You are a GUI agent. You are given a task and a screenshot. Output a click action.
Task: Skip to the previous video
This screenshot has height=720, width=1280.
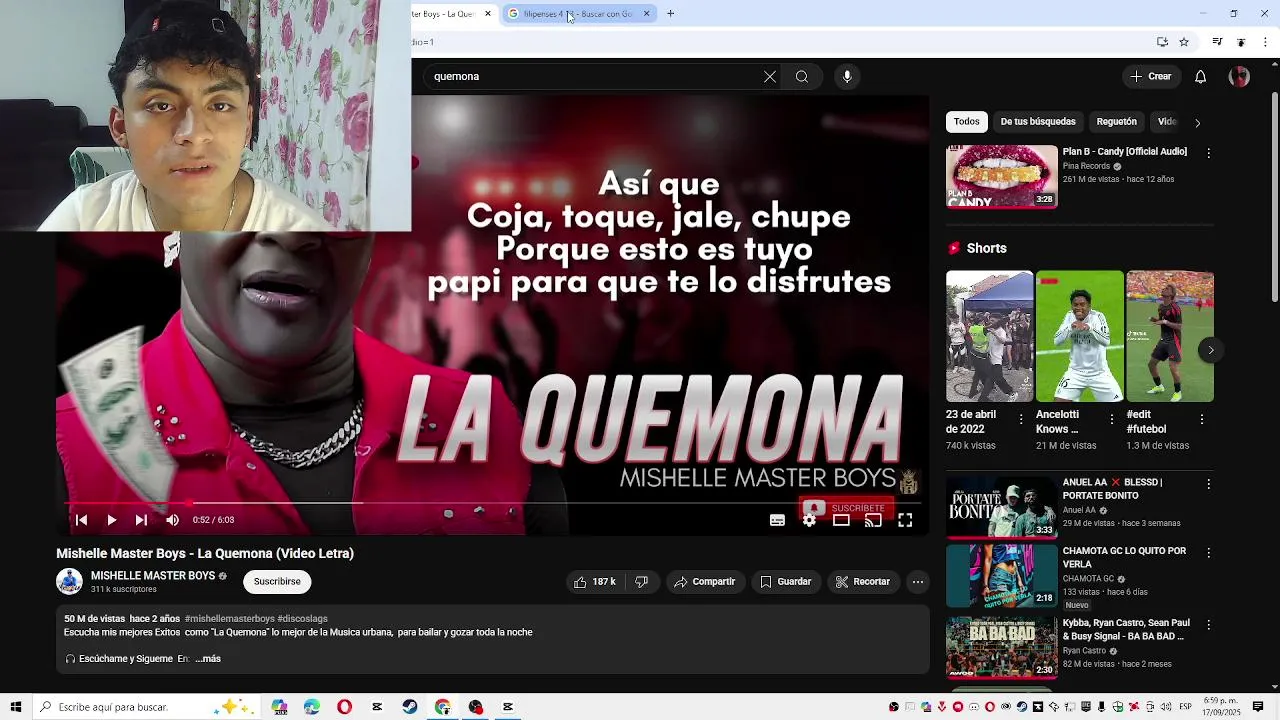click(x=81, y=520)
